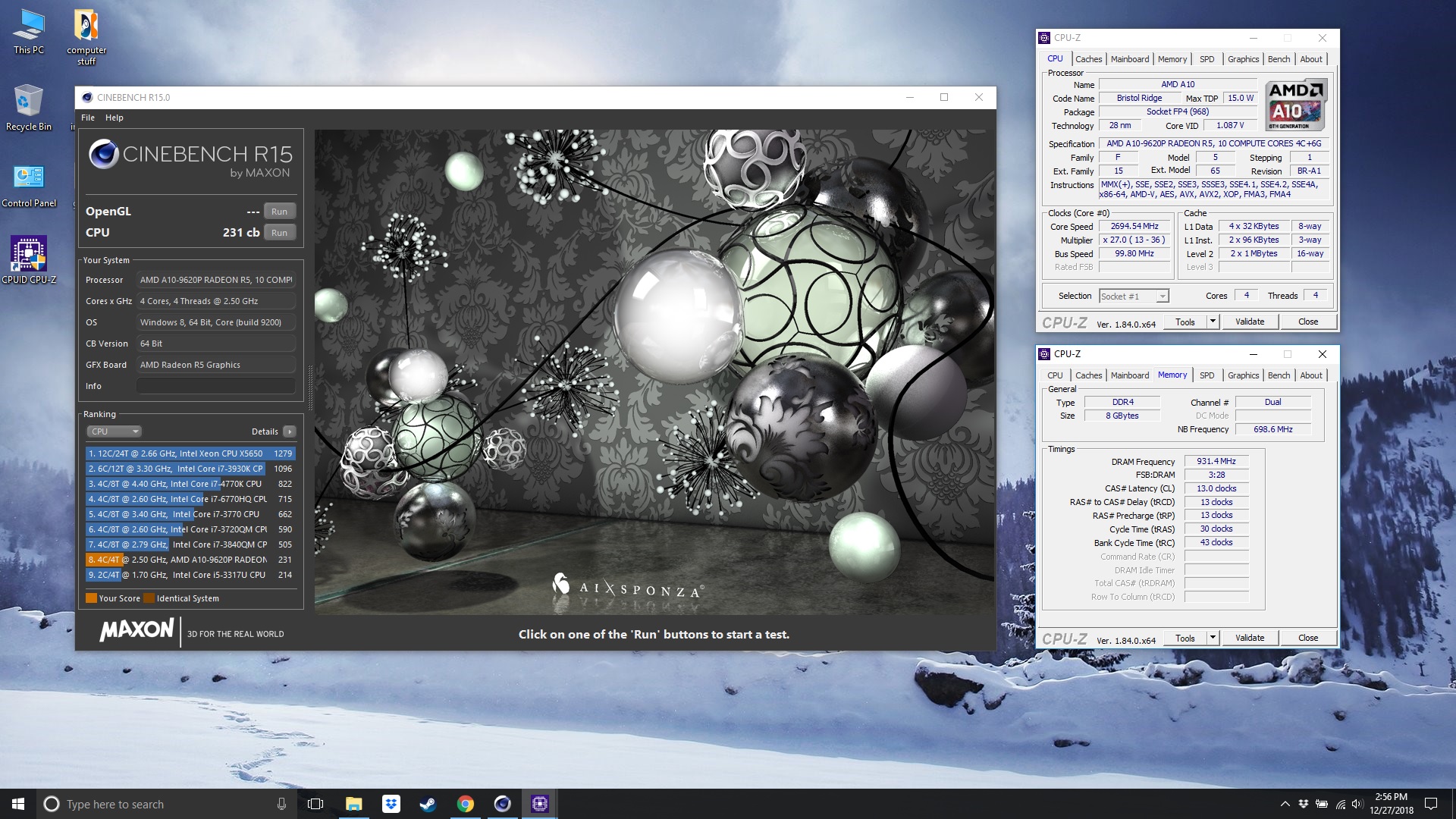Click the Task View taskbar icon

(x=315, y=804)
